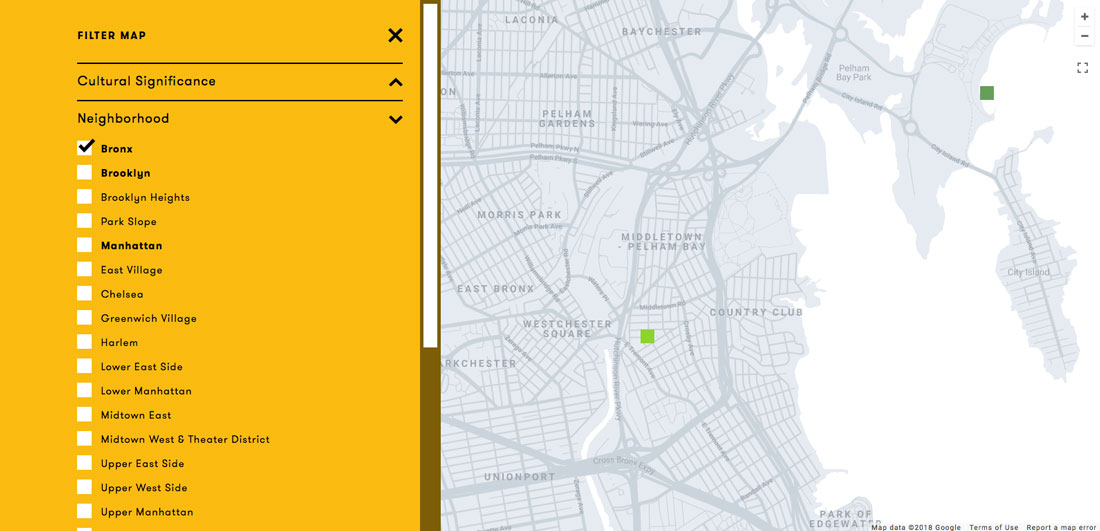Image resolution: width=1100 pixels, height=531 pixels.
Task: Close the Filter Map panel
Action: [x=395, y=36]
